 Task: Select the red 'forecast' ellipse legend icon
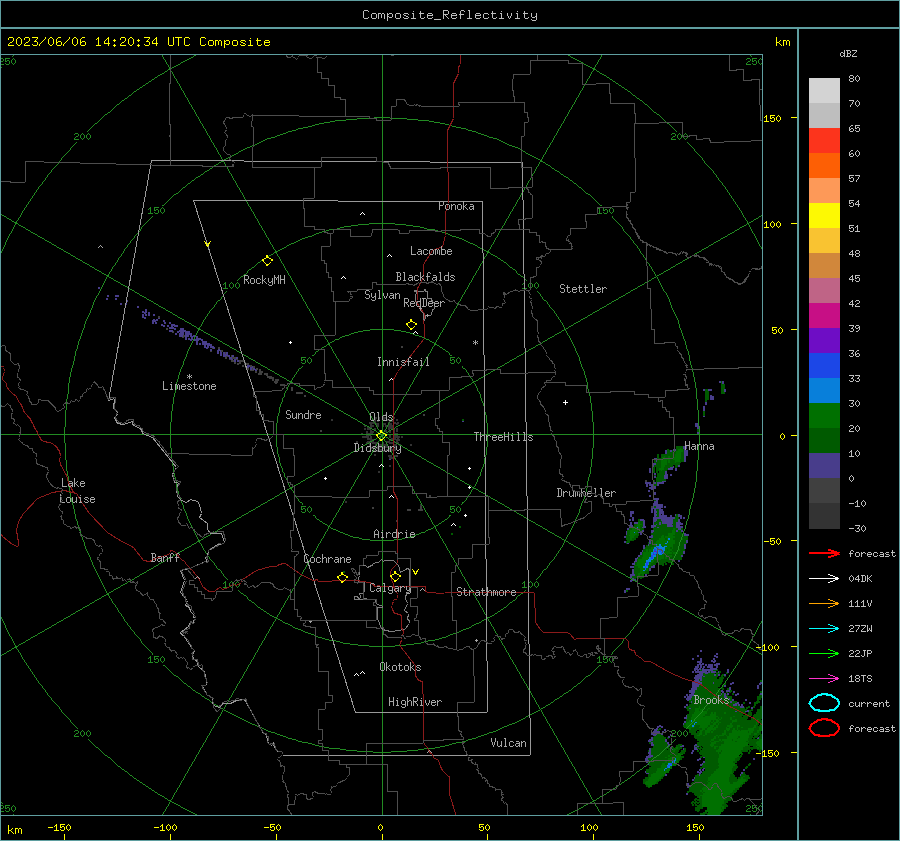[x=824, y=728]
